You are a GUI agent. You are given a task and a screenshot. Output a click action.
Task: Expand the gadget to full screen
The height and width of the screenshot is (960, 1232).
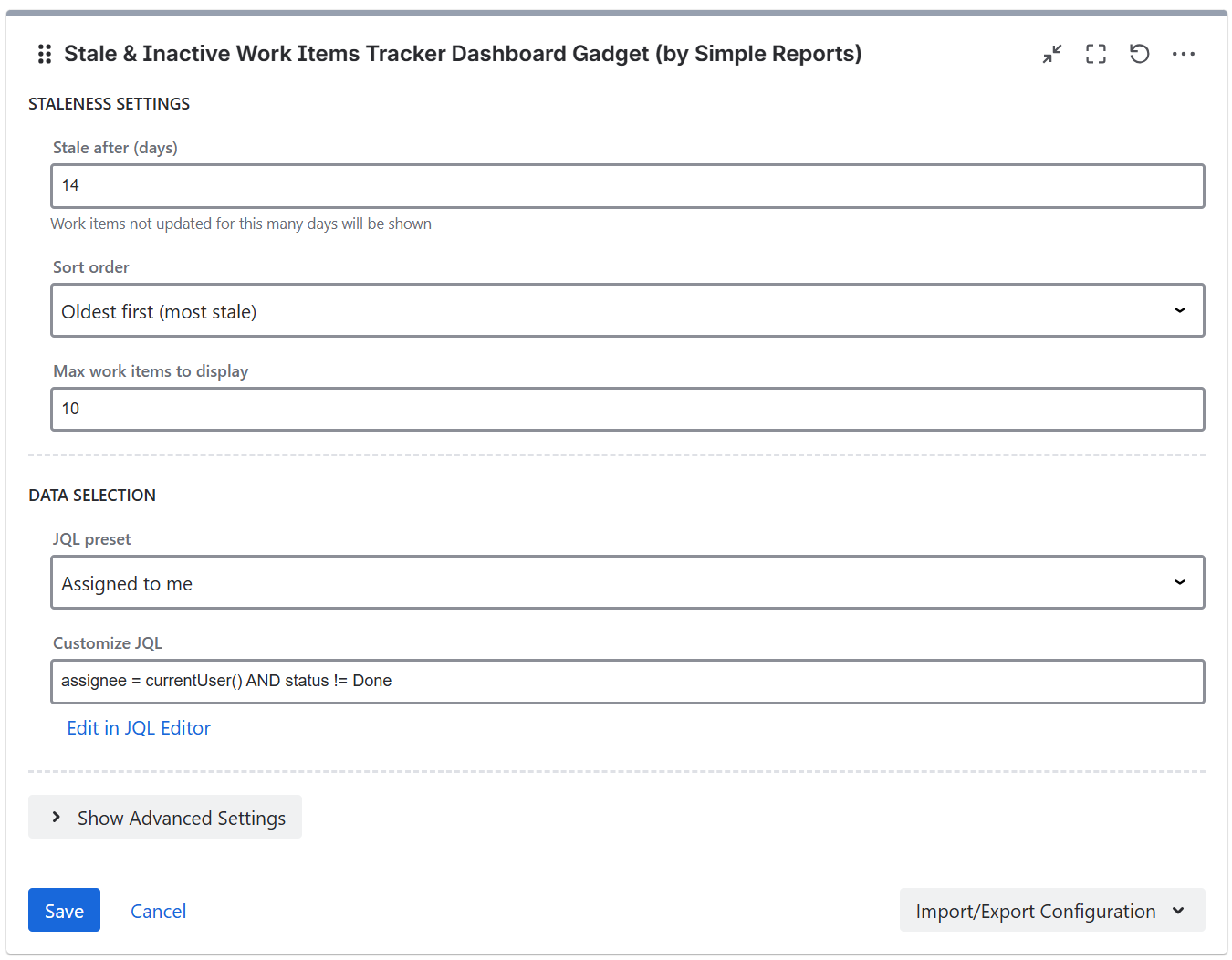[x=1096, y=55]
